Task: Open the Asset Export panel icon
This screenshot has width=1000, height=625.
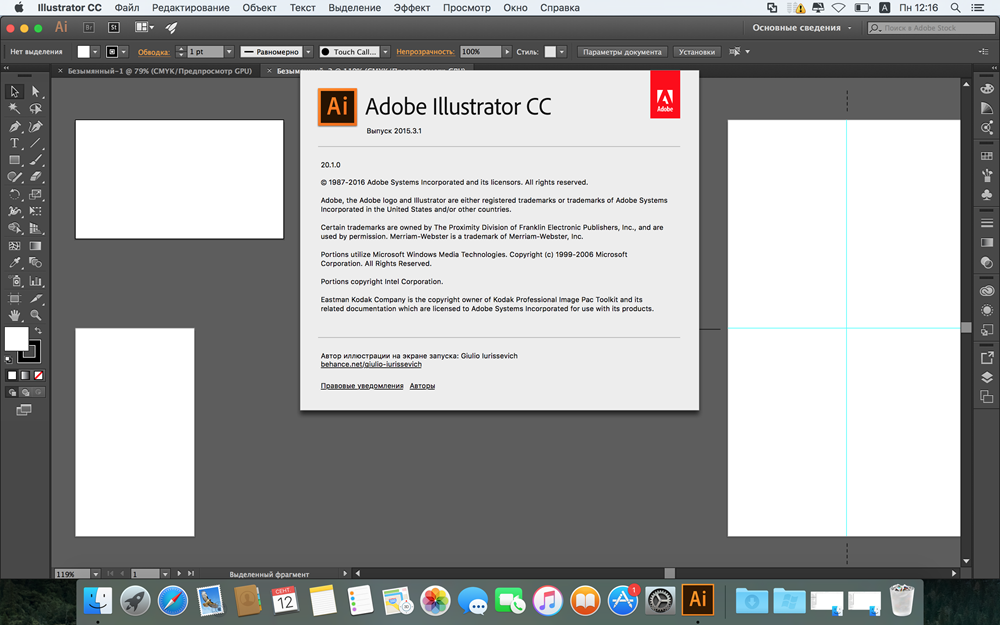Action: pos(987,358)
